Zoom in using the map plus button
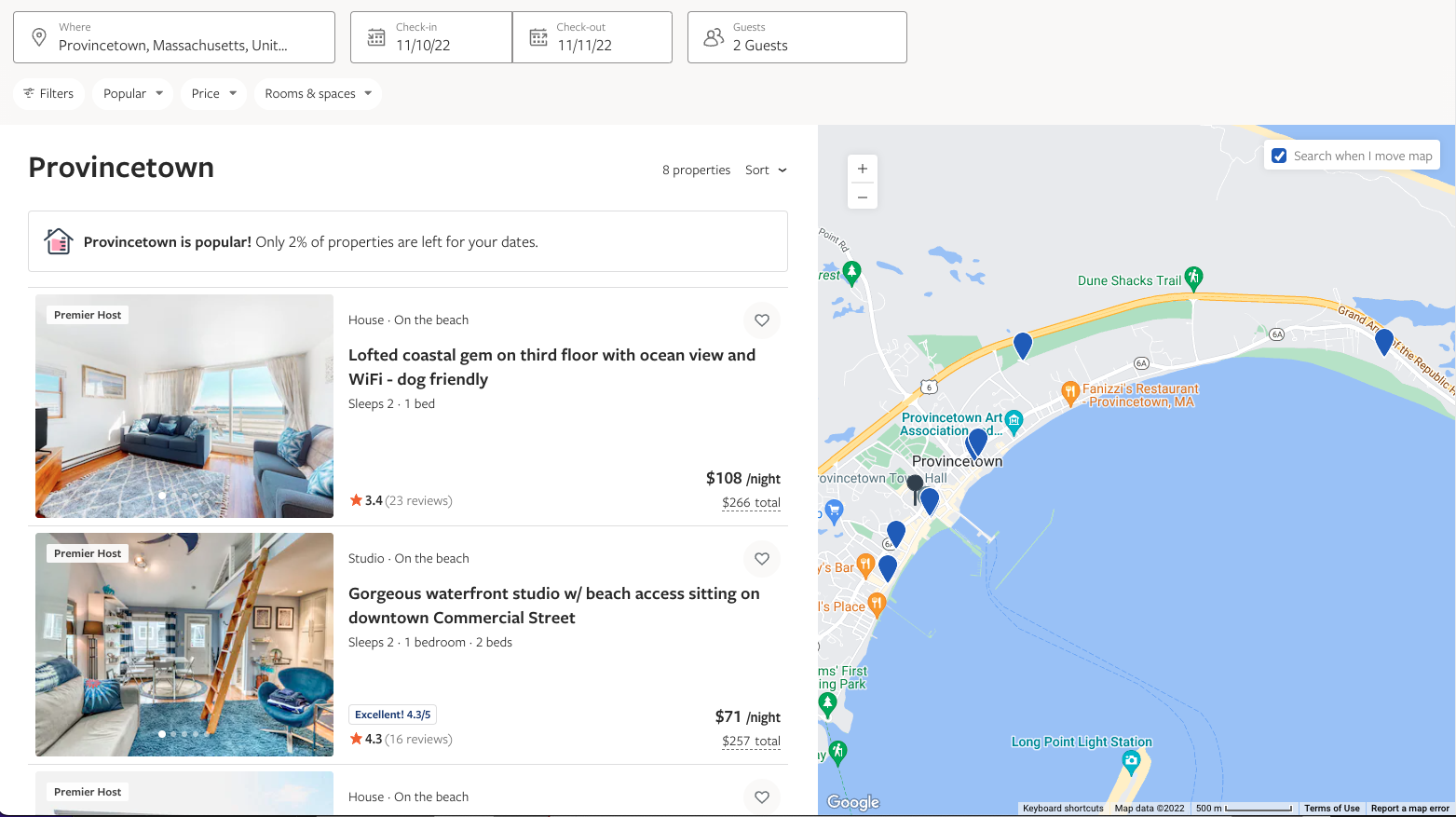Screen dimensions: 1456x817 coord(862,168)
